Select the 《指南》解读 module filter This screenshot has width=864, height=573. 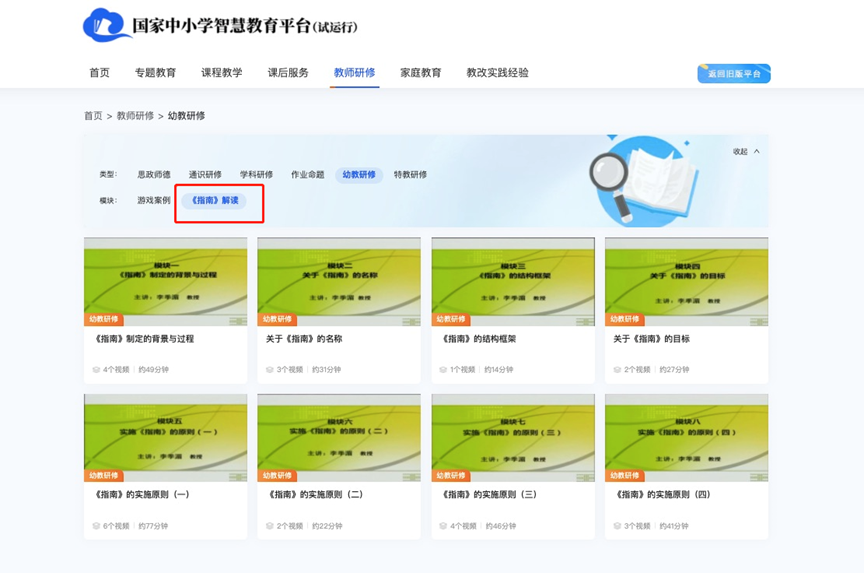(x=214, y=201)
